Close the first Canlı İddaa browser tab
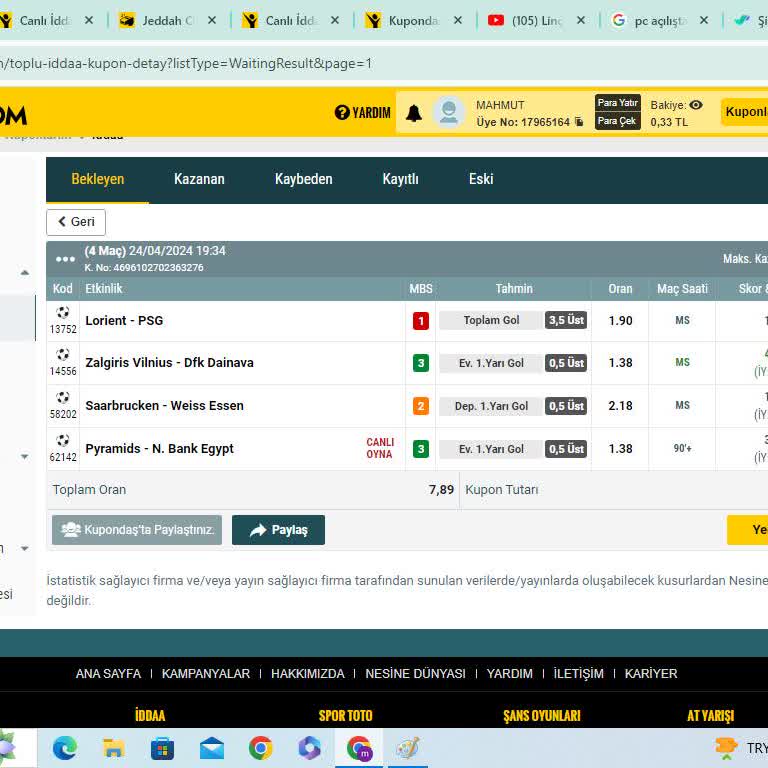The image size is (768, 768). [89, 21]
